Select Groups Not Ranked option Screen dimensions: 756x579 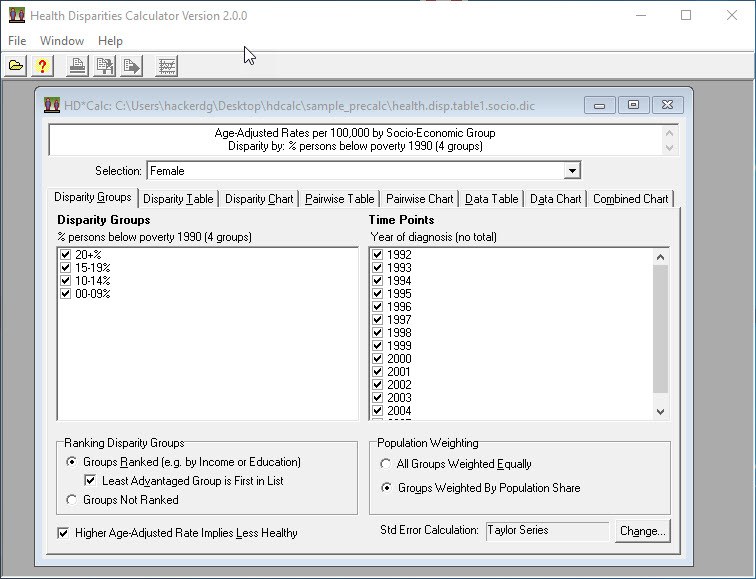pos(71,500)
